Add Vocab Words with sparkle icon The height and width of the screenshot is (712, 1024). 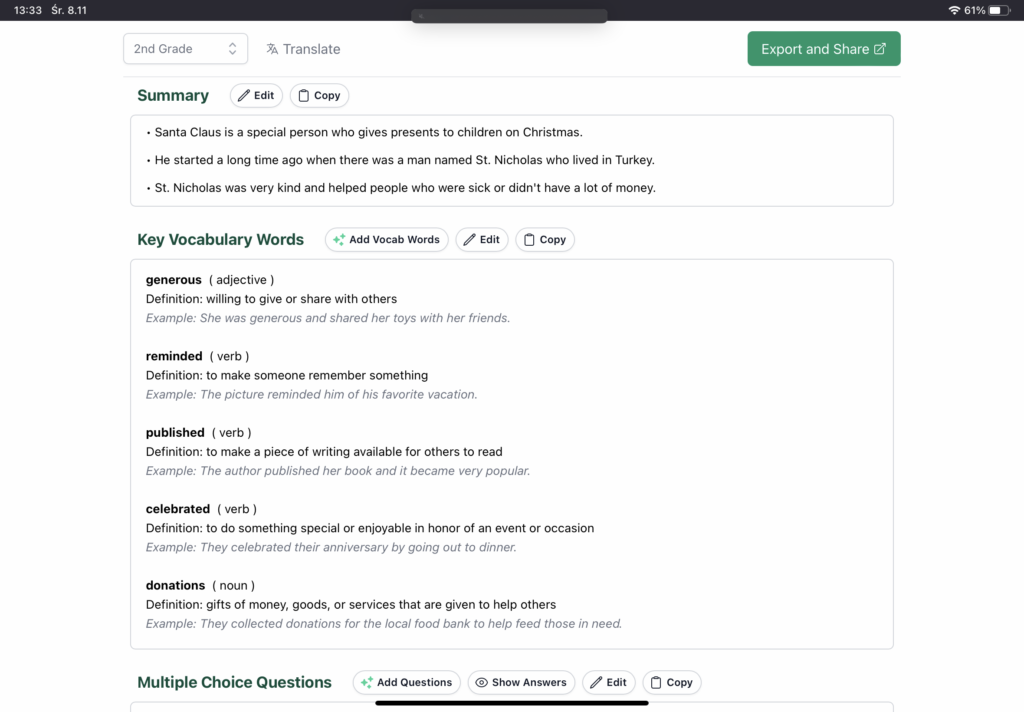coord(386,240)
